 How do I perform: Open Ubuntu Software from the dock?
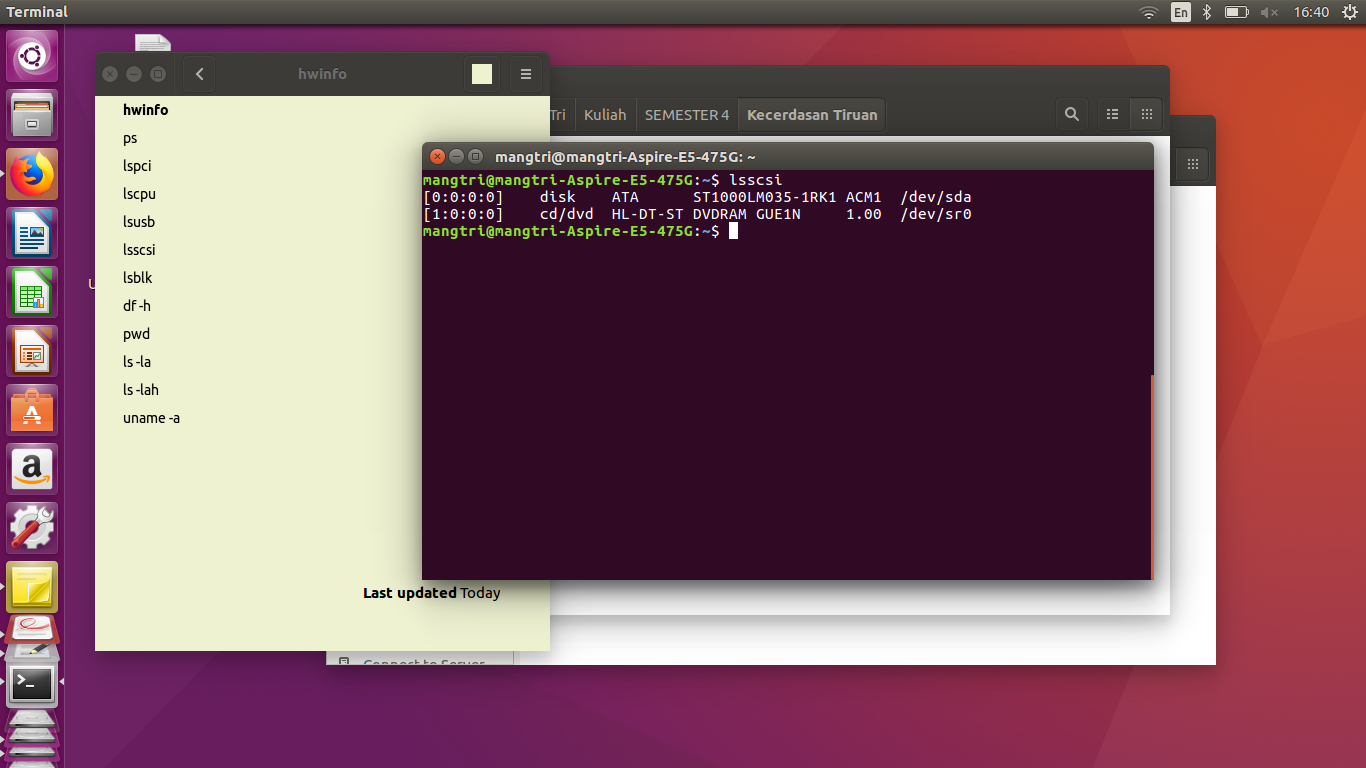[31, 410]
